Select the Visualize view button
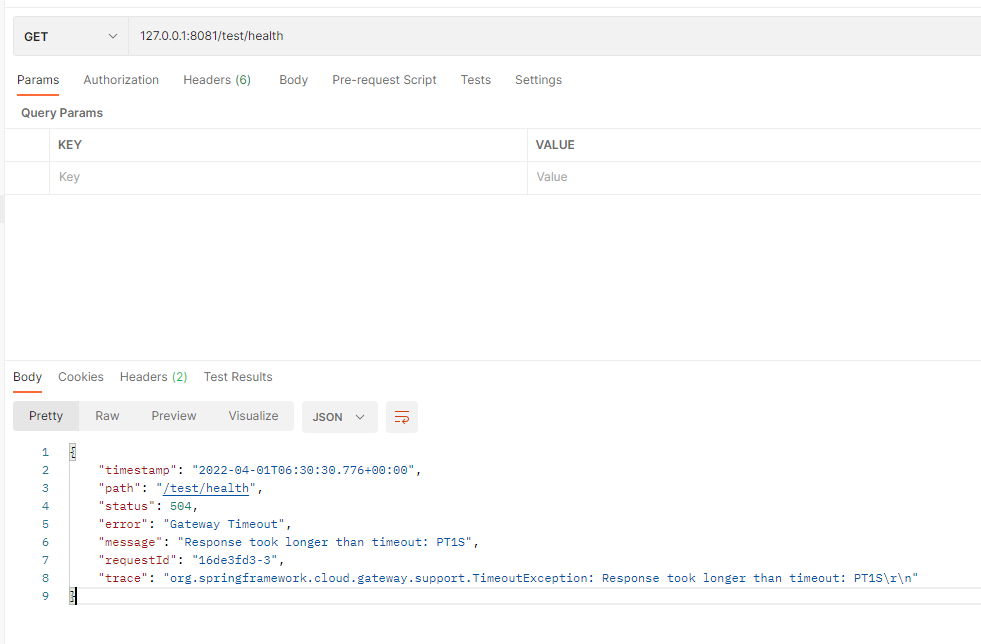 [x=253, y=416]
